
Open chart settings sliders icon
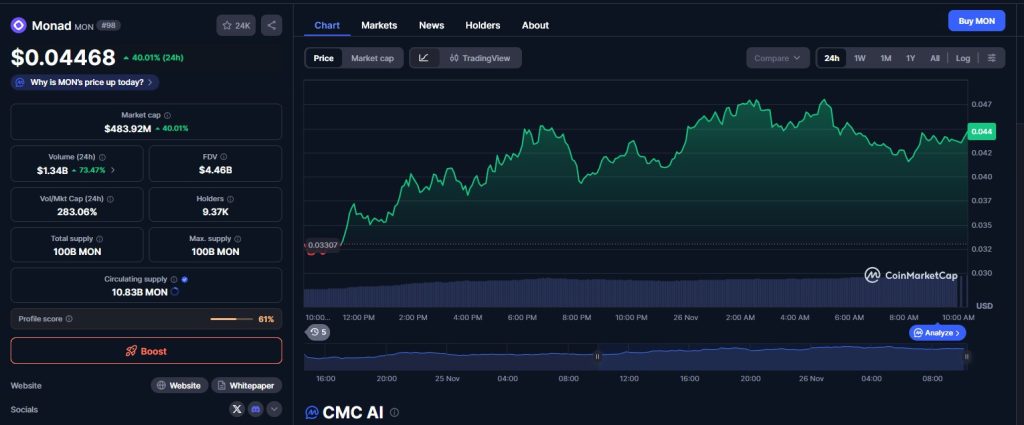tap(991, 58)
